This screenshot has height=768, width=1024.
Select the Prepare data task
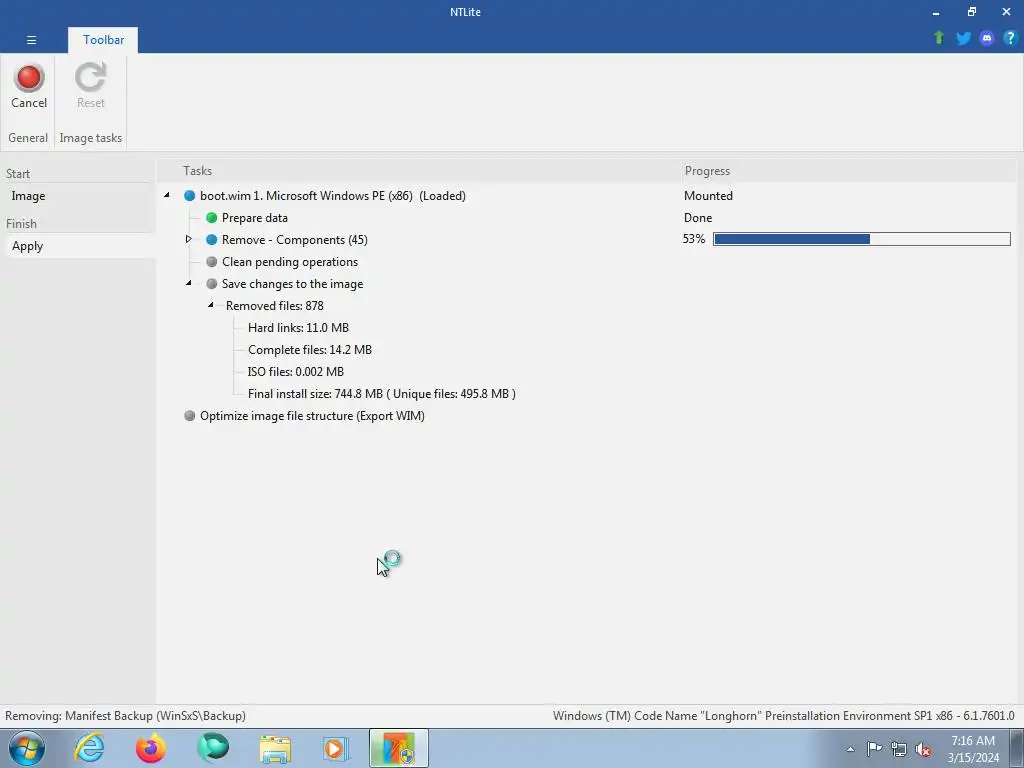255,217
